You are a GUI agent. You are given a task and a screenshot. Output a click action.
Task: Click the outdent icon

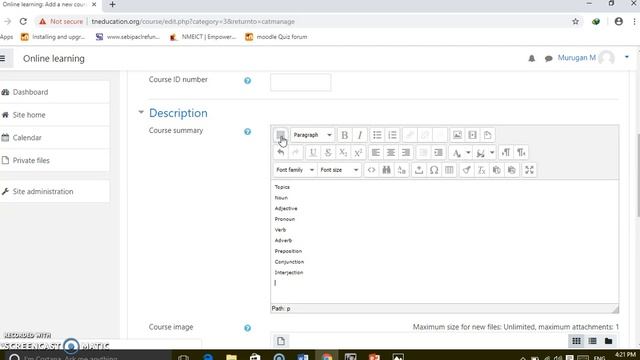tap(423, 153)
